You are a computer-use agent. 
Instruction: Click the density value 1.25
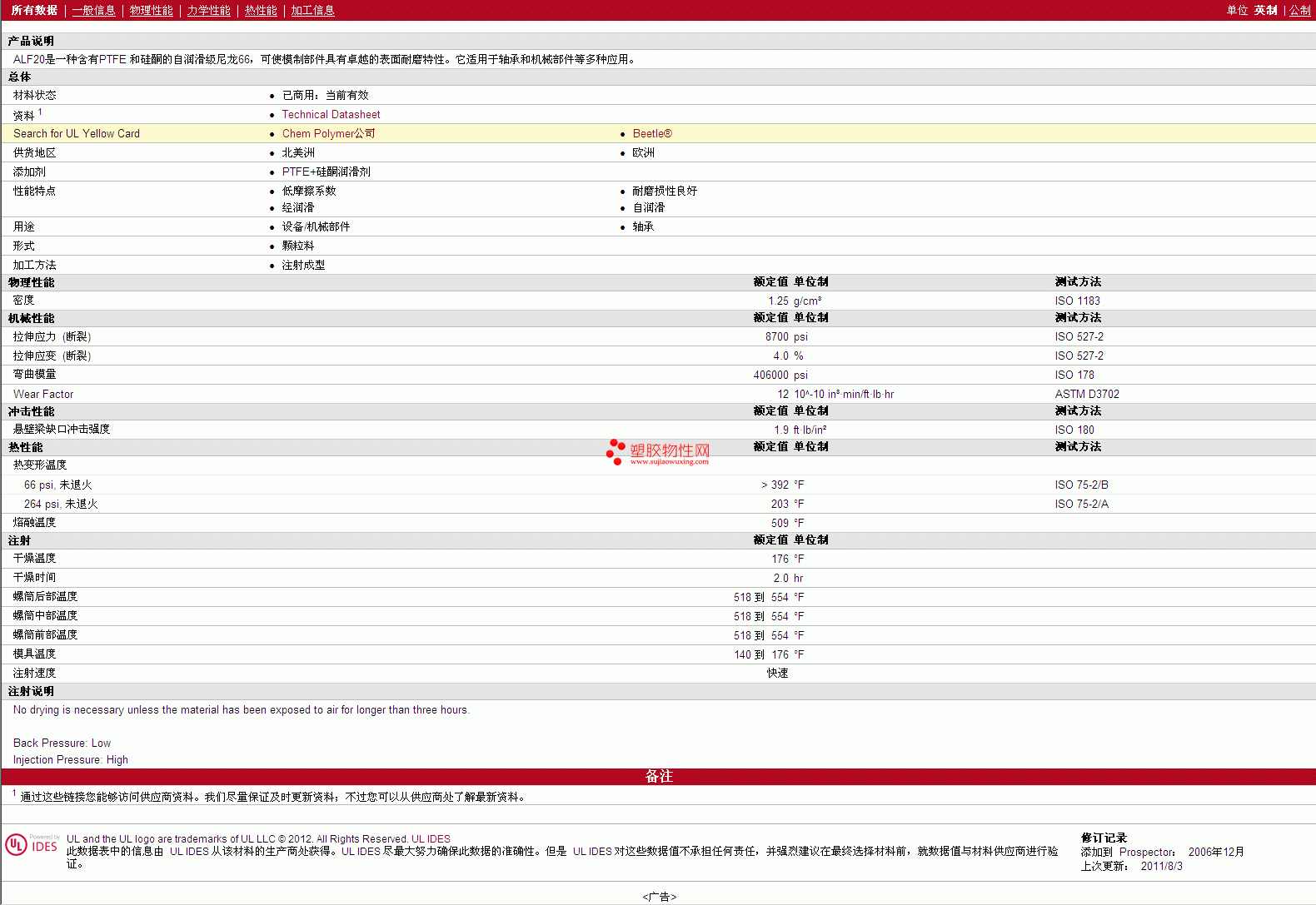[778, 301]
